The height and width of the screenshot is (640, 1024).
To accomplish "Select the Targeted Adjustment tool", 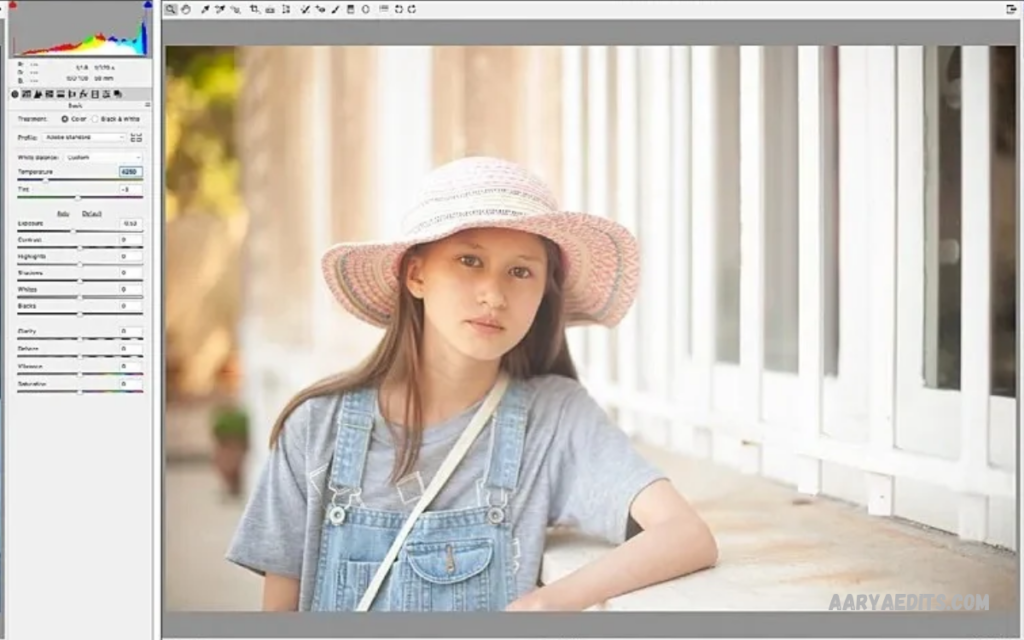I will pos(236,9).
